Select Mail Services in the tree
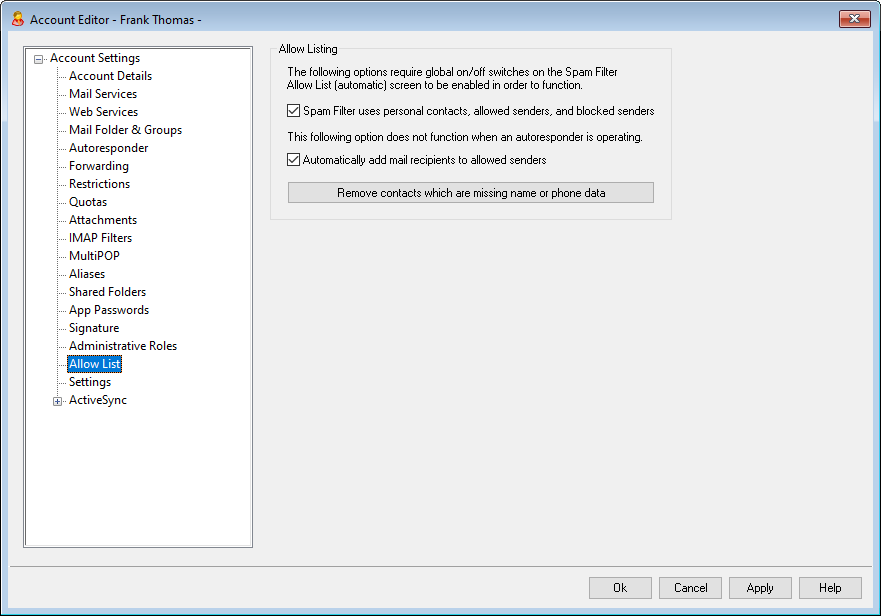This screenshot has height=616, width=881. (103, 94)
